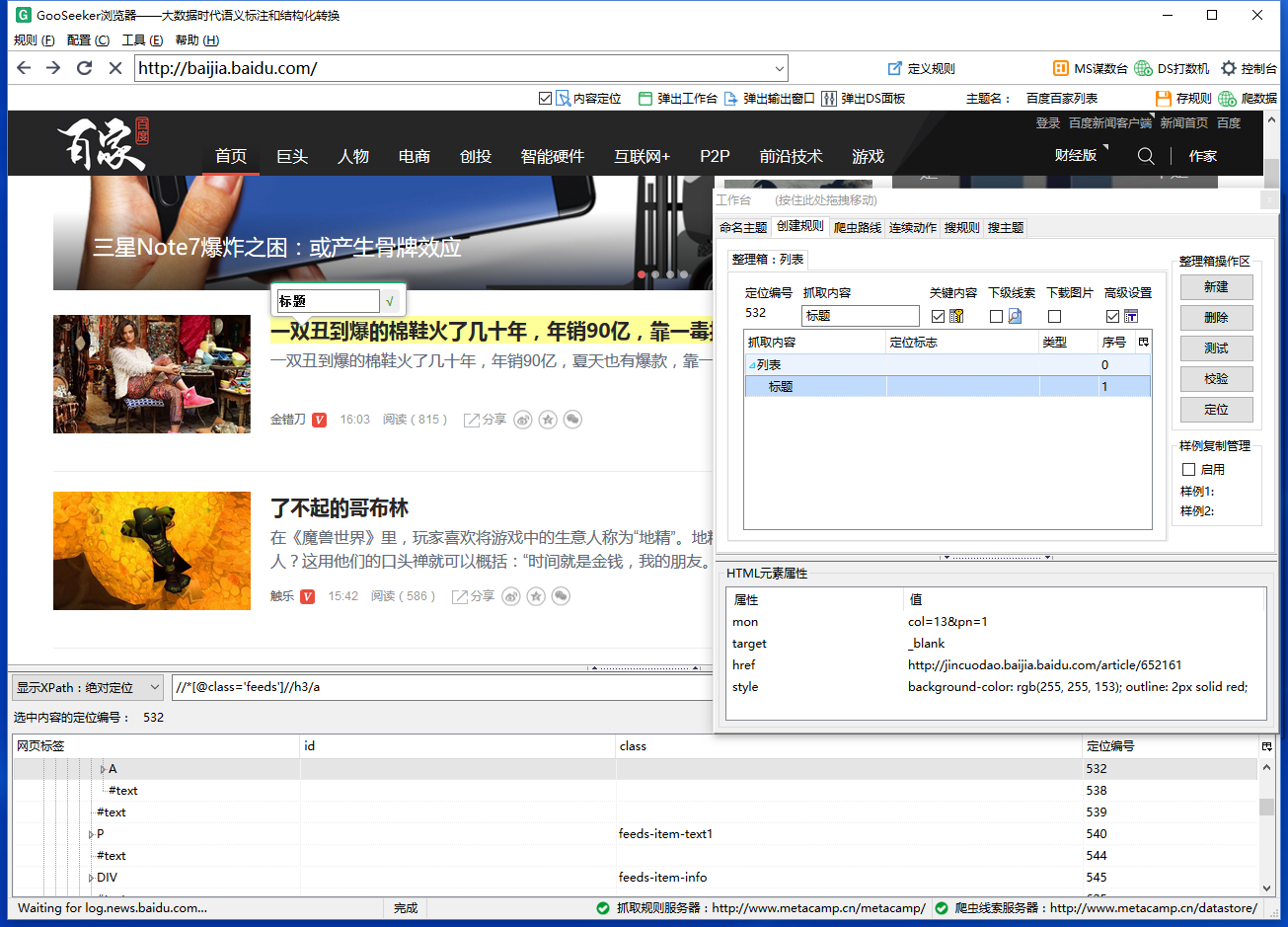Reload the page with the refresh icon
1288x927 pixels.
point(85,68)
